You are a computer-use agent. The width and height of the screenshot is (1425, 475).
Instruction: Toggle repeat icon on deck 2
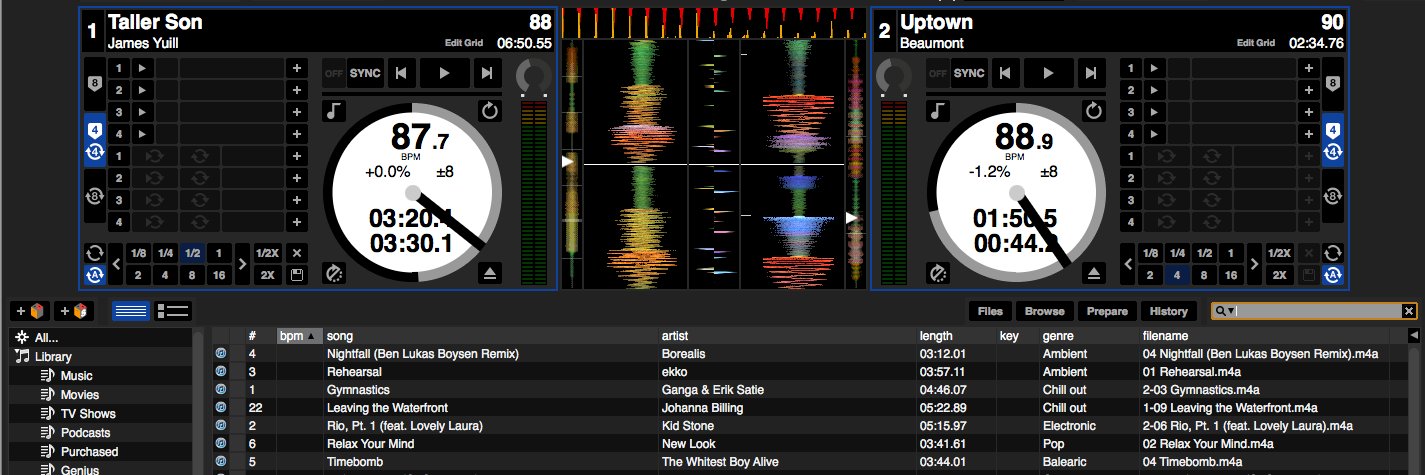coord(1093,110)
